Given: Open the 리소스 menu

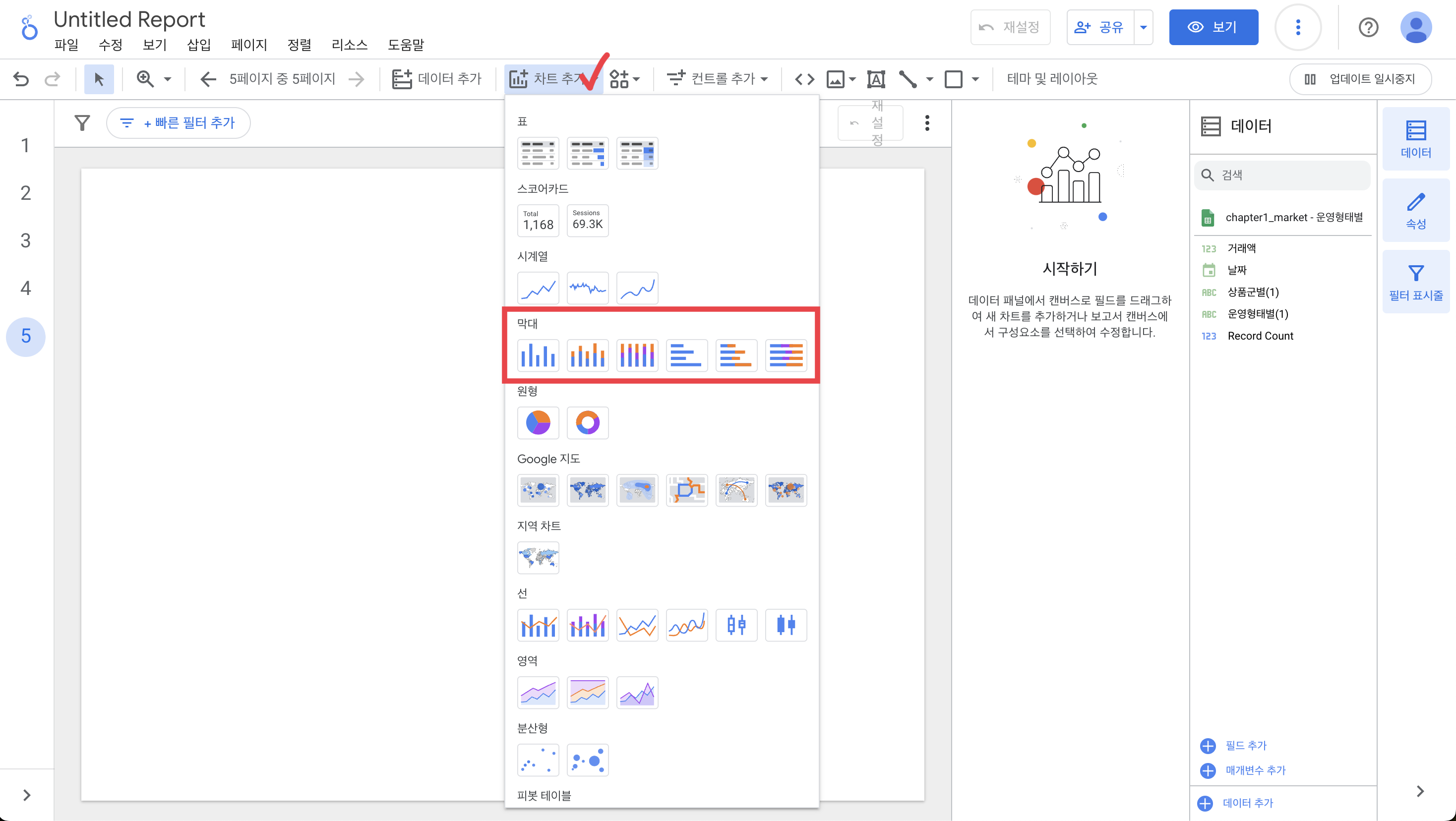Looking at the screenshot, I should tap(349, 45).
